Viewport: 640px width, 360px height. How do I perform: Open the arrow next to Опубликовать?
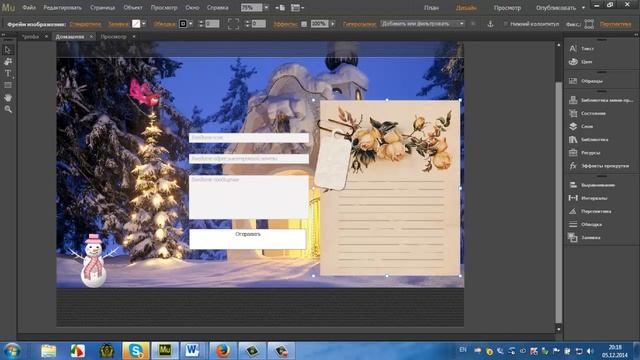click(583, 8)
